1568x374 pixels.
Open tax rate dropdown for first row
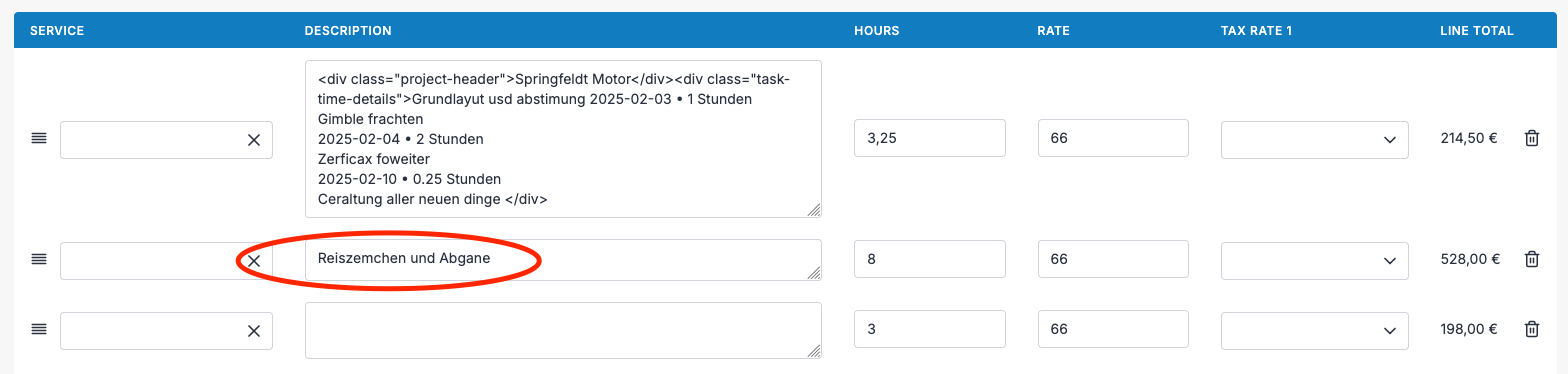[1315, 140]
